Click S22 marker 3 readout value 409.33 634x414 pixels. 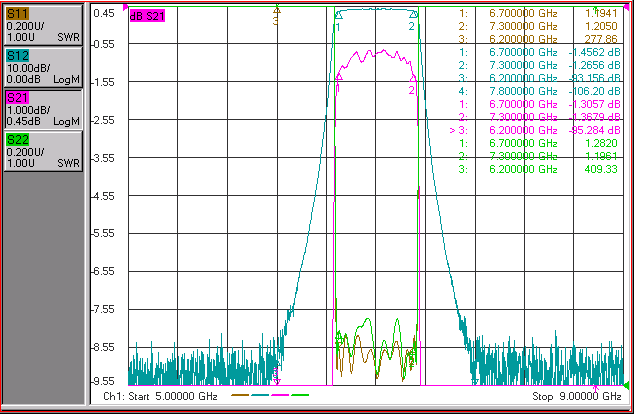coord(601,169)
